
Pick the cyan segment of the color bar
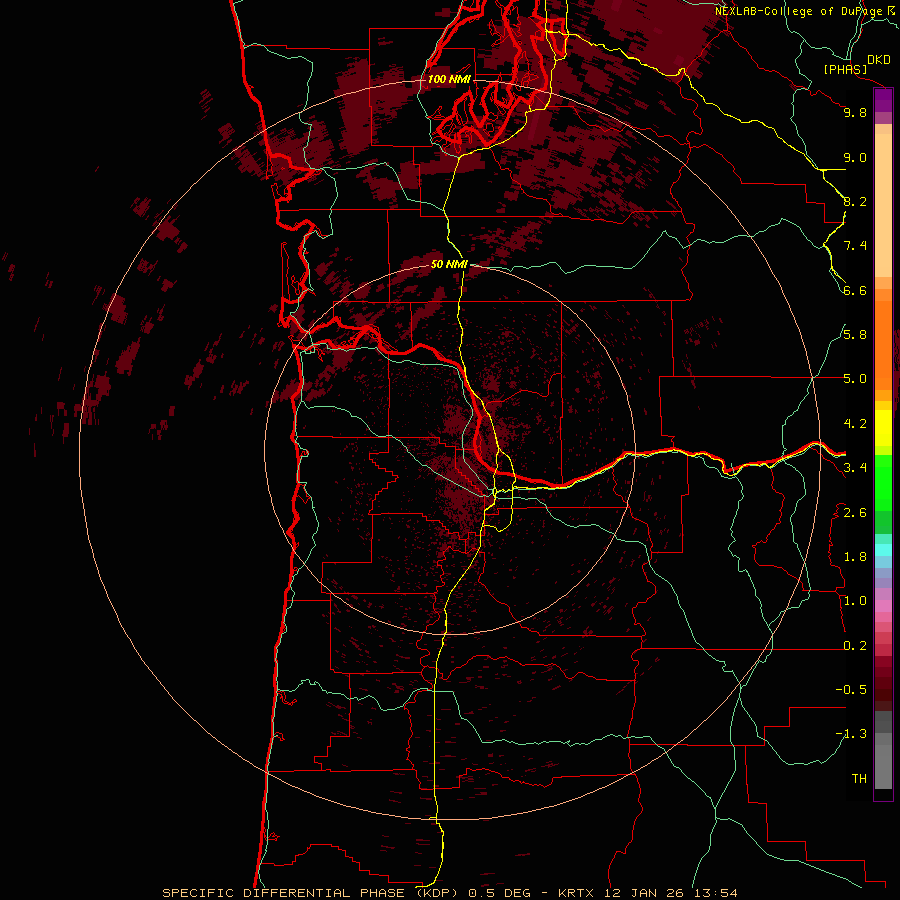[x=883, y=550]
